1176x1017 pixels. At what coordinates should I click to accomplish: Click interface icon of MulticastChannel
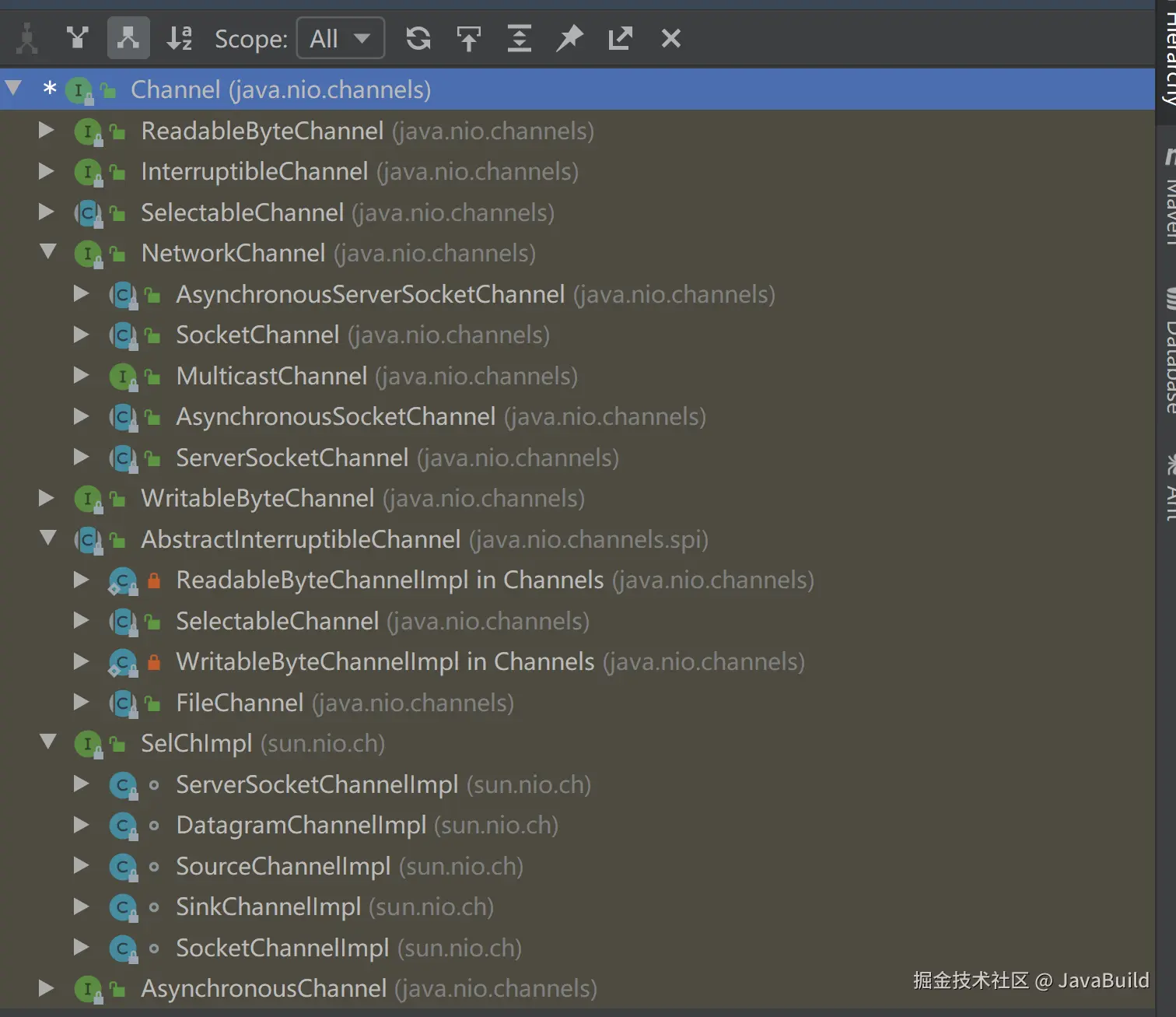[123, 377]
